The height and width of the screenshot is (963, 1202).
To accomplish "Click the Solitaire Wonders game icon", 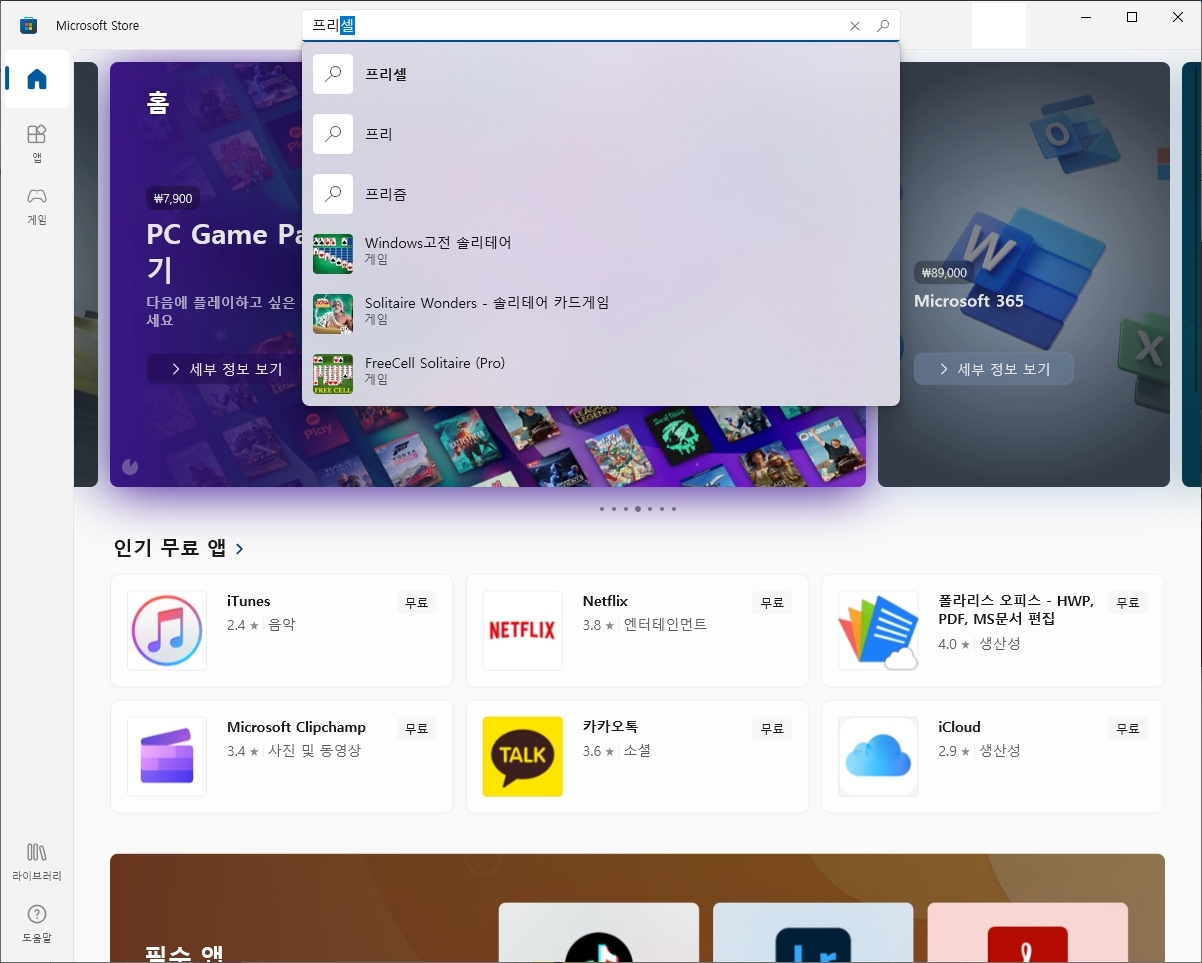I will 333,314.
